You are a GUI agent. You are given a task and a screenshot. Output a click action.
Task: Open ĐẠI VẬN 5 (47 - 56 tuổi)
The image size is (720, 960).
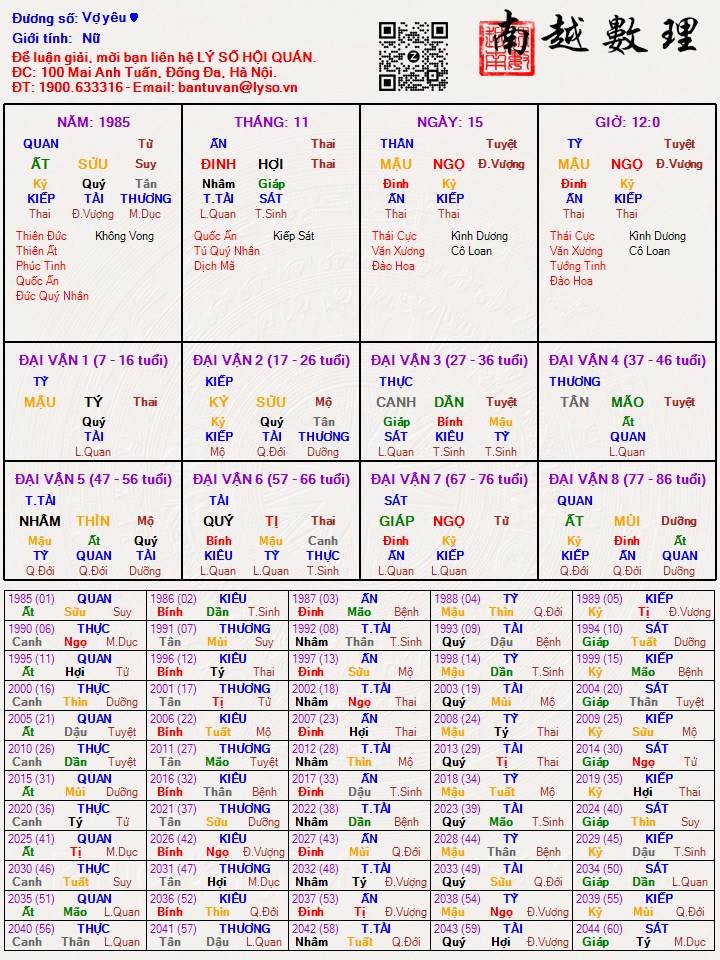(x=93, y=479)
